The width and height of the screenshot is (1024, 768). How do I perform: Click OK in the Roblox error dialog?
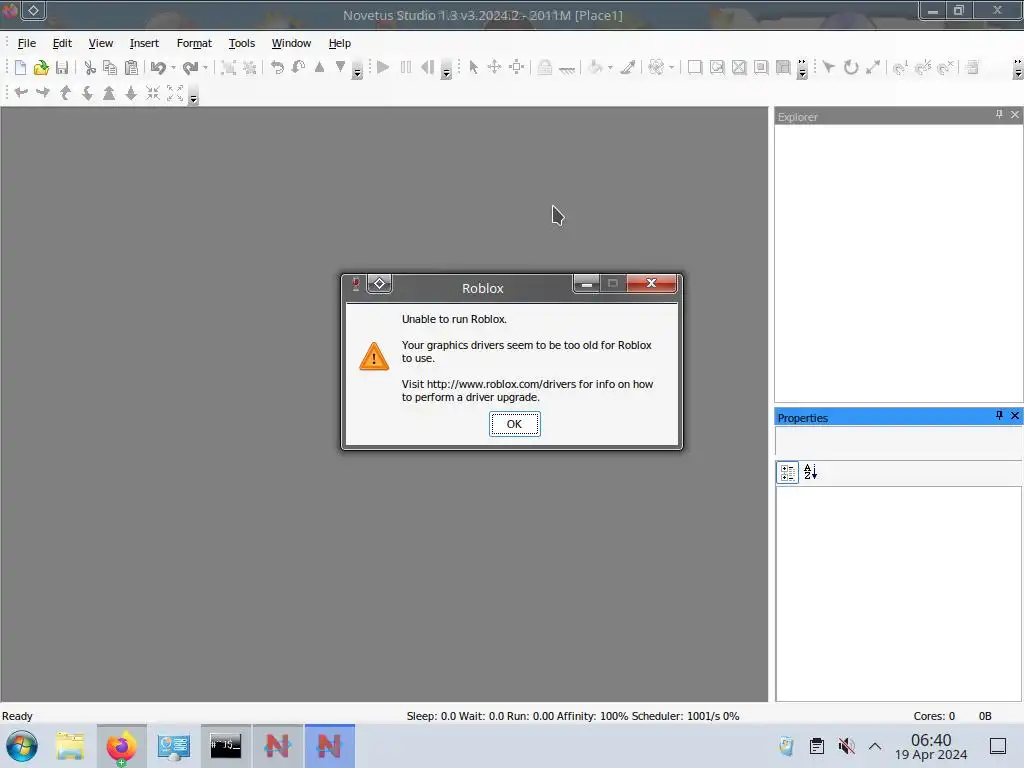point(515,424)
